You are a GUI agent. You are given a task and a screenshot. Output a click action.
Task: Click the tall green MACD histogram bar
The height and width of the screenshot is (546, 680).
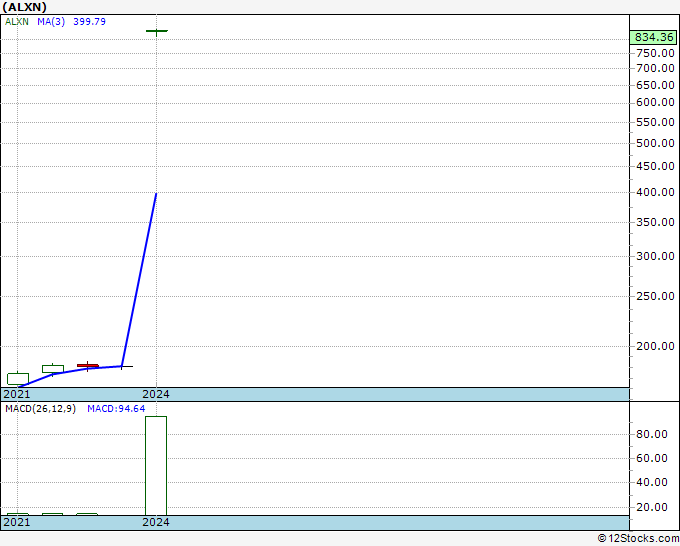[x=156, y=466]
